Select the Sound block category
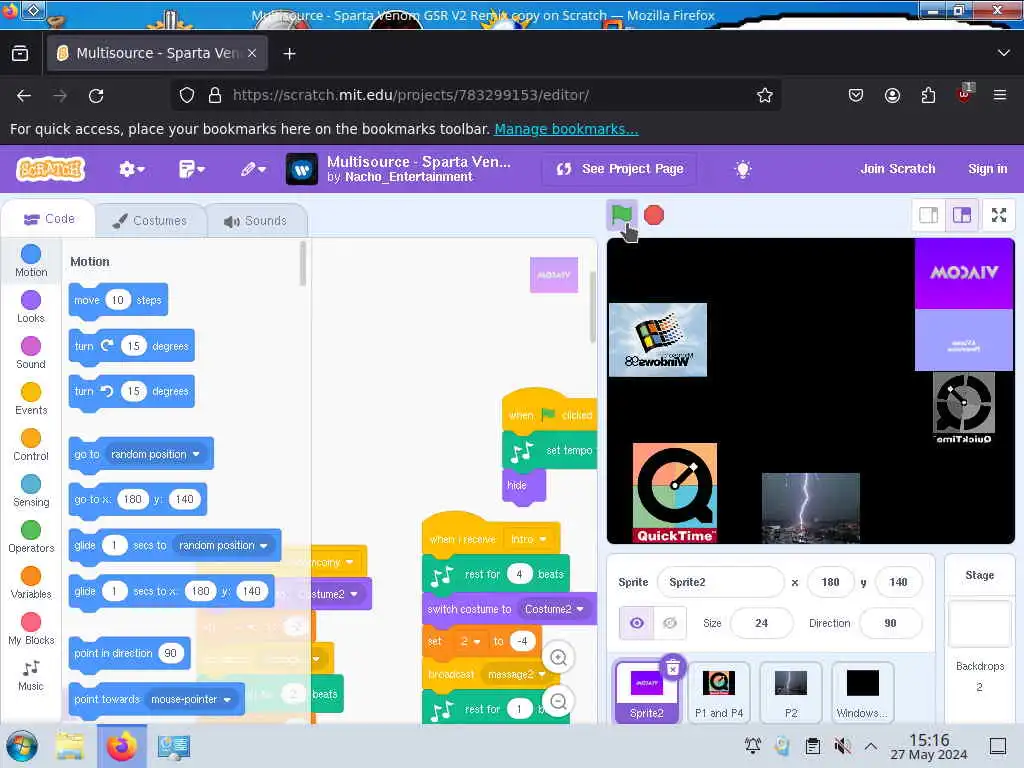The height and width of the screenshot is (768, 1024). pyautogui.click(x=31, y=353)
